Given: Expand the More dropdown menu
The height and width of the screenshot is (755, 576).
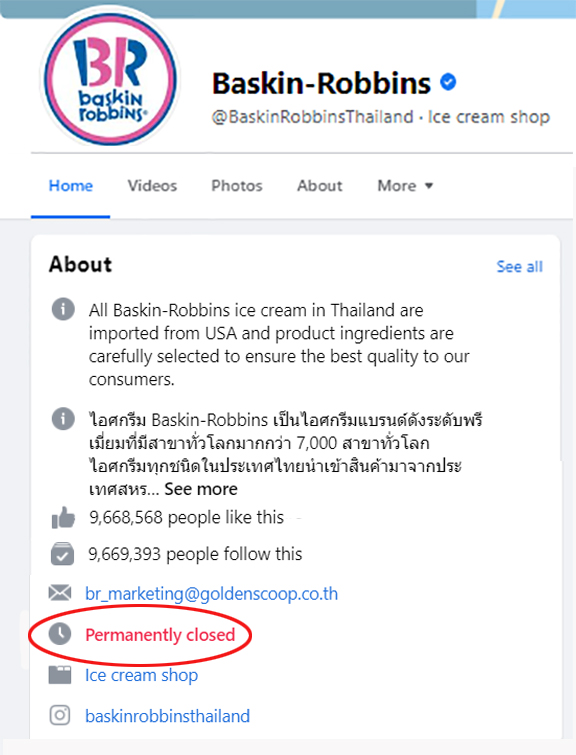Looking at the screenshot, I should pos(405,186).
